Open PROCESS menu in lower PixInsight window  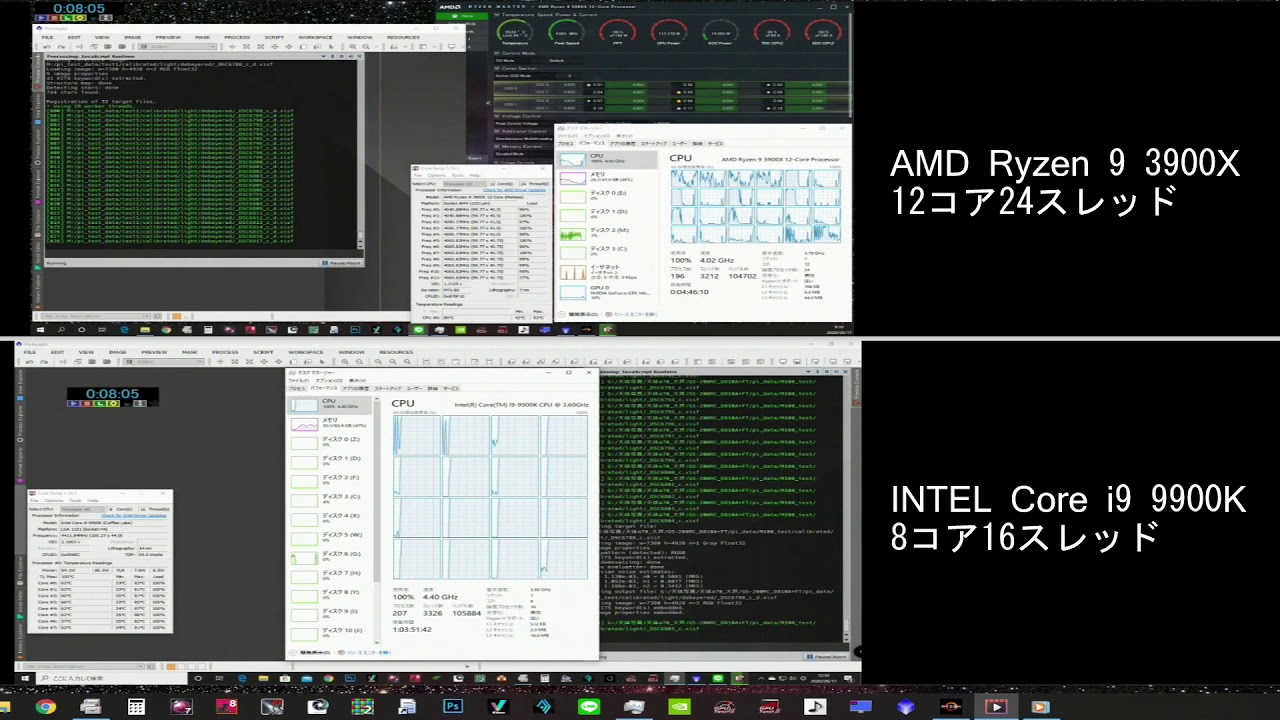point(225,352)
